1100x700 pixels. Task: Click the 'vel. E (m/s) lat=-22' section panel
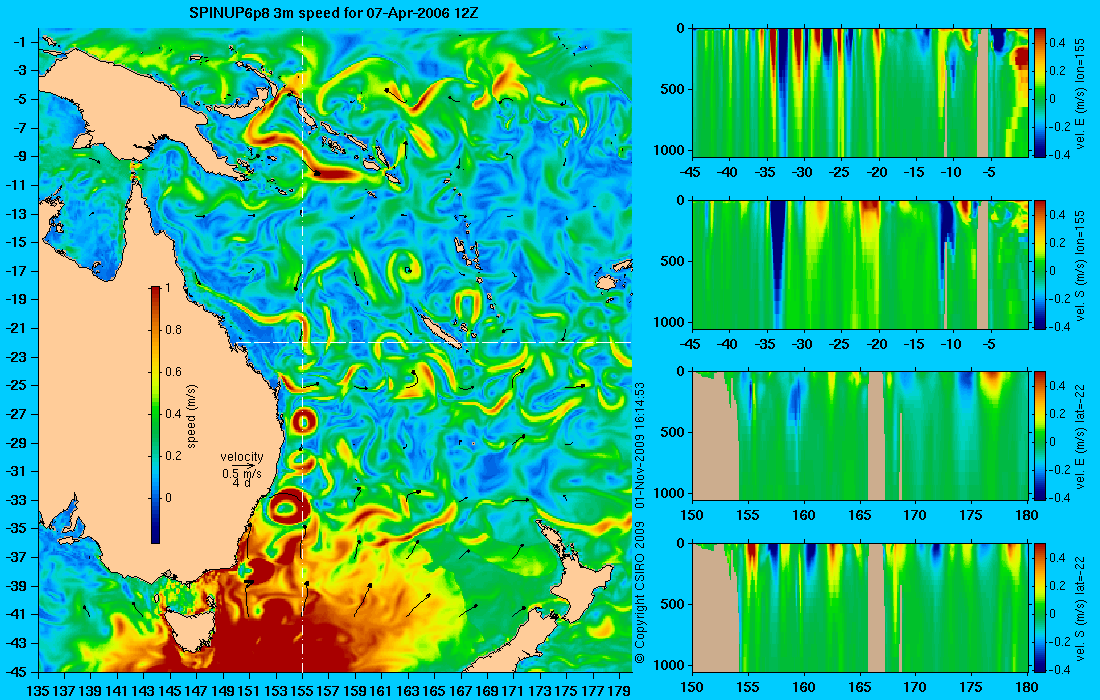pyautogui.click(x=861, y=436)
